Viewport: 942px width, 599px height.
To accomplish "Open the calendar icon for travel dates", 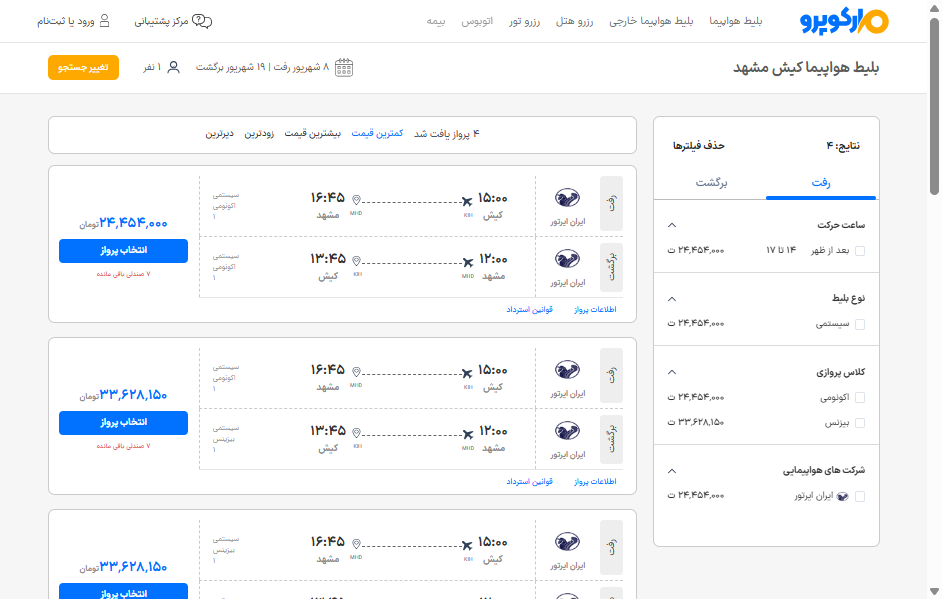I will (x=344, y=67).
